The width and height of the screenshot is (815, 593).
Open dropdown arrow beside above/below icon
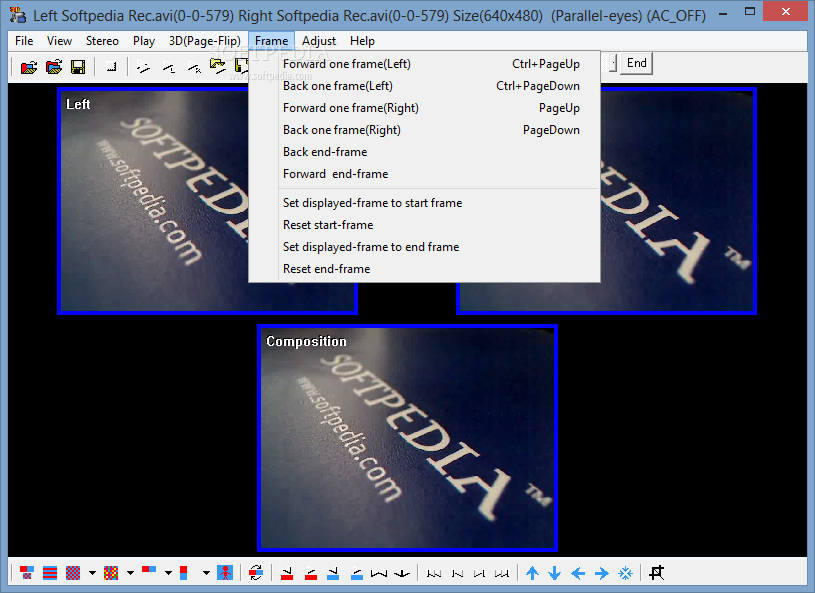click(x=206, y=573)
